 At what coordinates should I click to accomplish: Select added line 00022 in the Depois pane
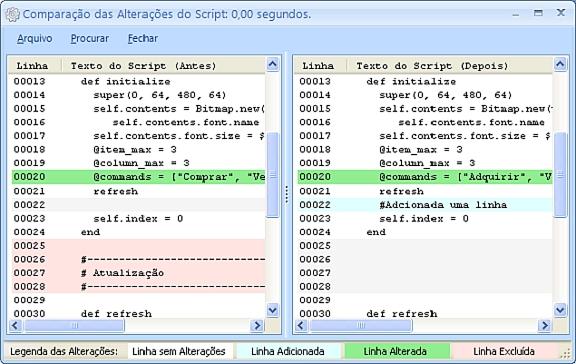click(425, 205)
